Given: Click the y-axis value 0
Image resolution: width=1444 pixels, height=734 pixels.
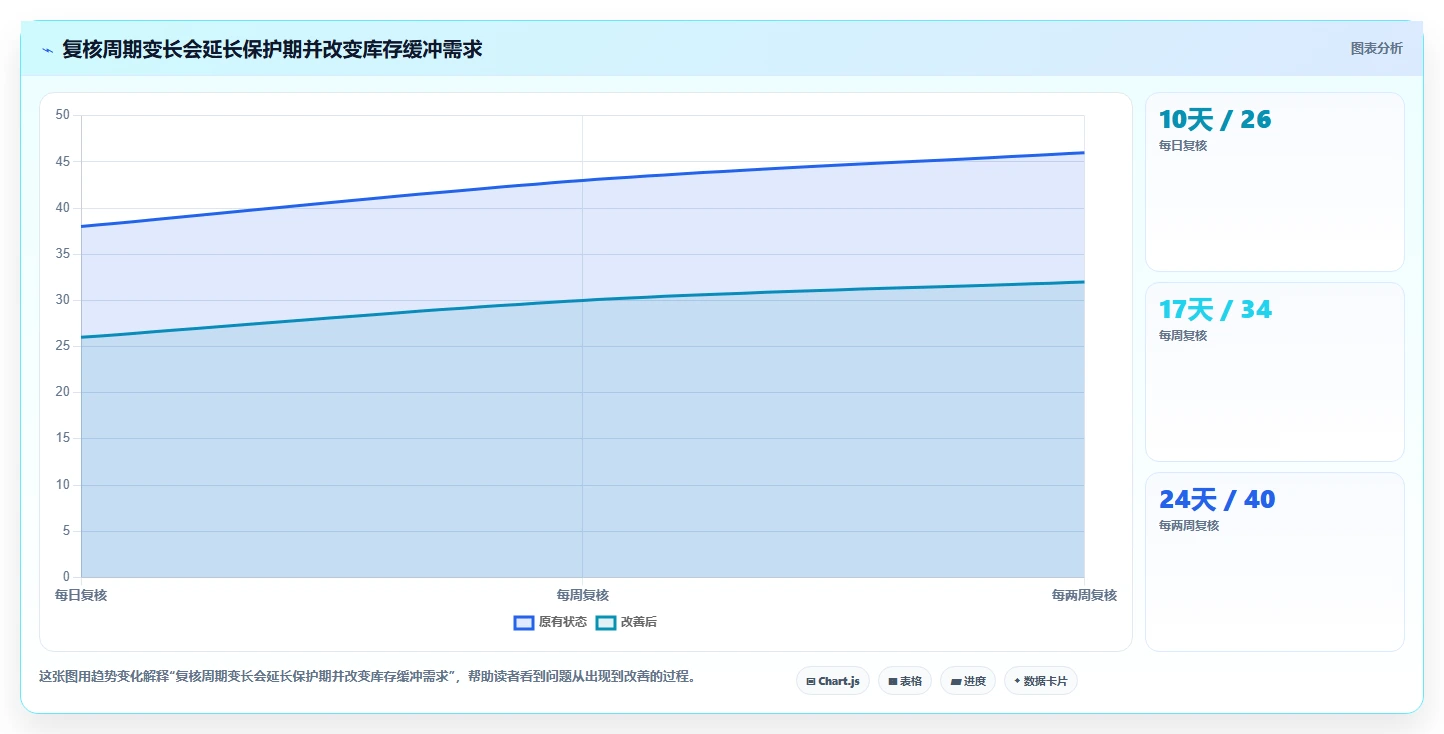Looking at the screenshot, I should click(x=67, y=577).
